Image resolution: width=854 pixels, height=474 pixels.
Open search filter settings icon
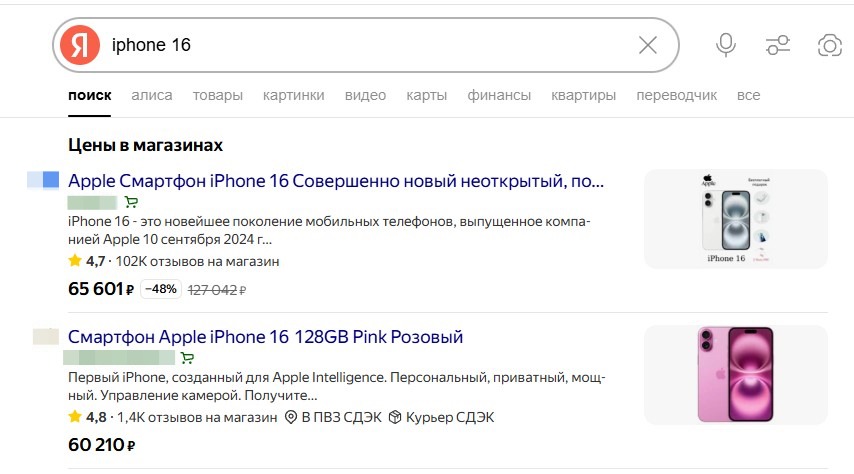777,45
